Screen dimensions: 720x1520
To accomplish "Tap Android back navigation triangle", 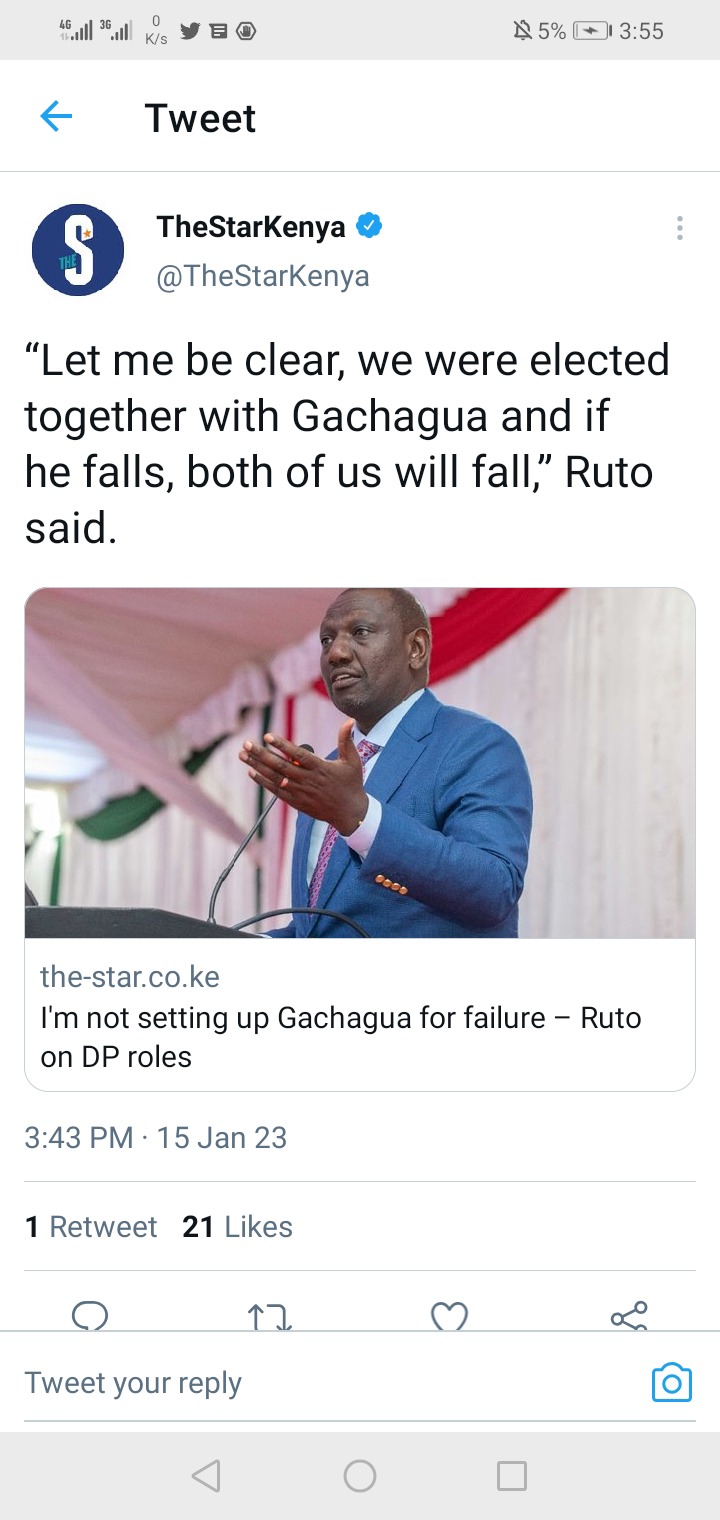I will 205,1476.
